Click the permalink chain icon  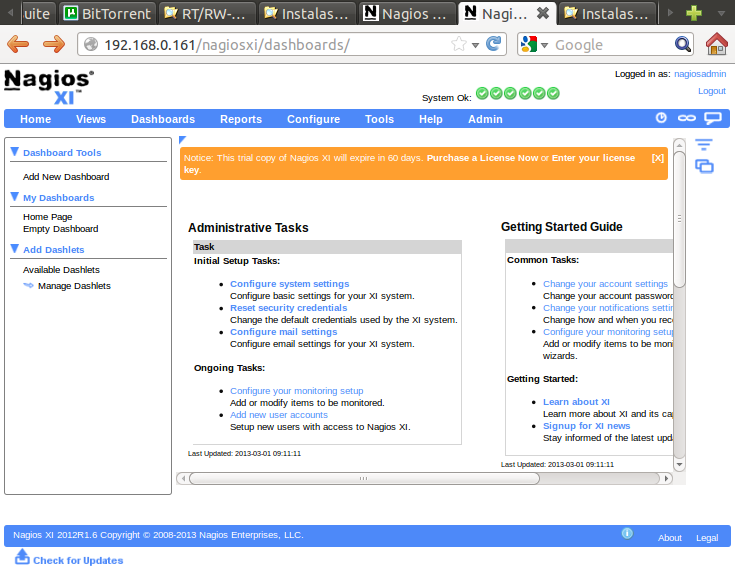tap(686, 118)
